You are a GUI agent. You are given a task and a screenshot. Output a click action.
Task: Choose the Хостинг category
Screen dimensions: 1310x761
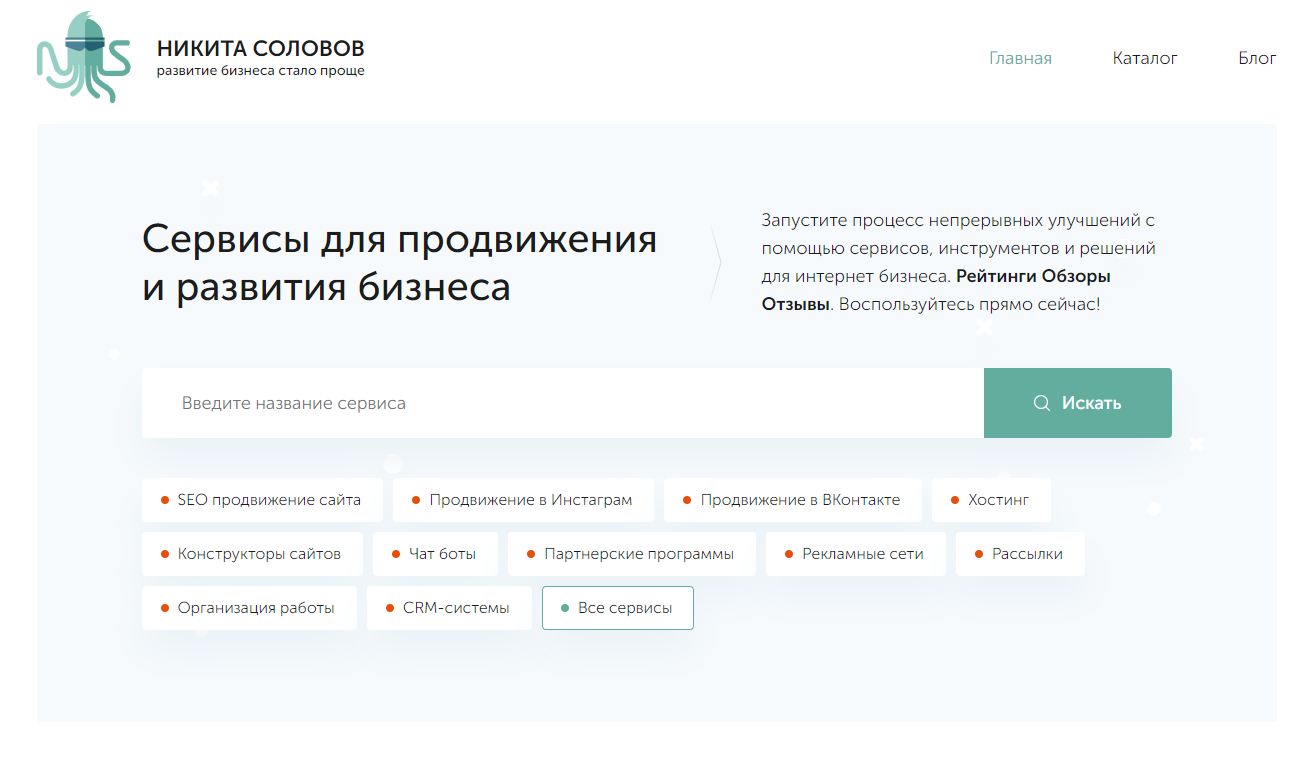coord(991,499)
